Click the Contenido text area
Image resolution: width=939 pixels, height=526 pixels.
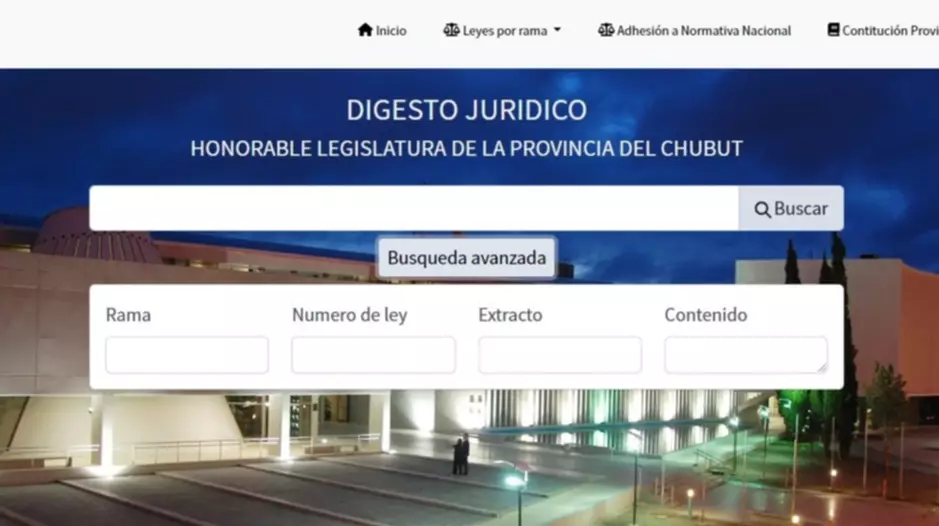746,355
